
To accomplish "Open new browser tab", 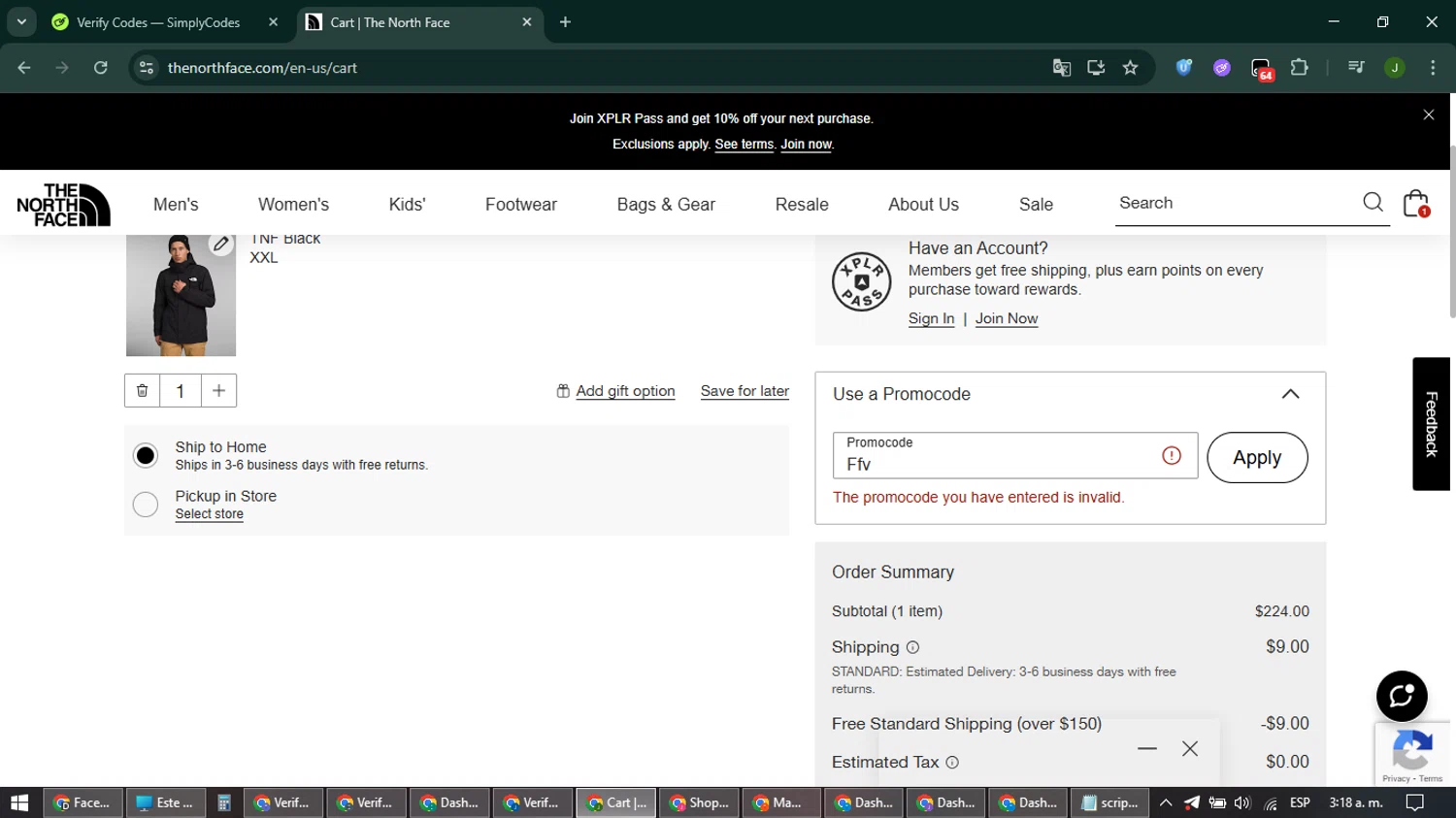I will point(565,21).
